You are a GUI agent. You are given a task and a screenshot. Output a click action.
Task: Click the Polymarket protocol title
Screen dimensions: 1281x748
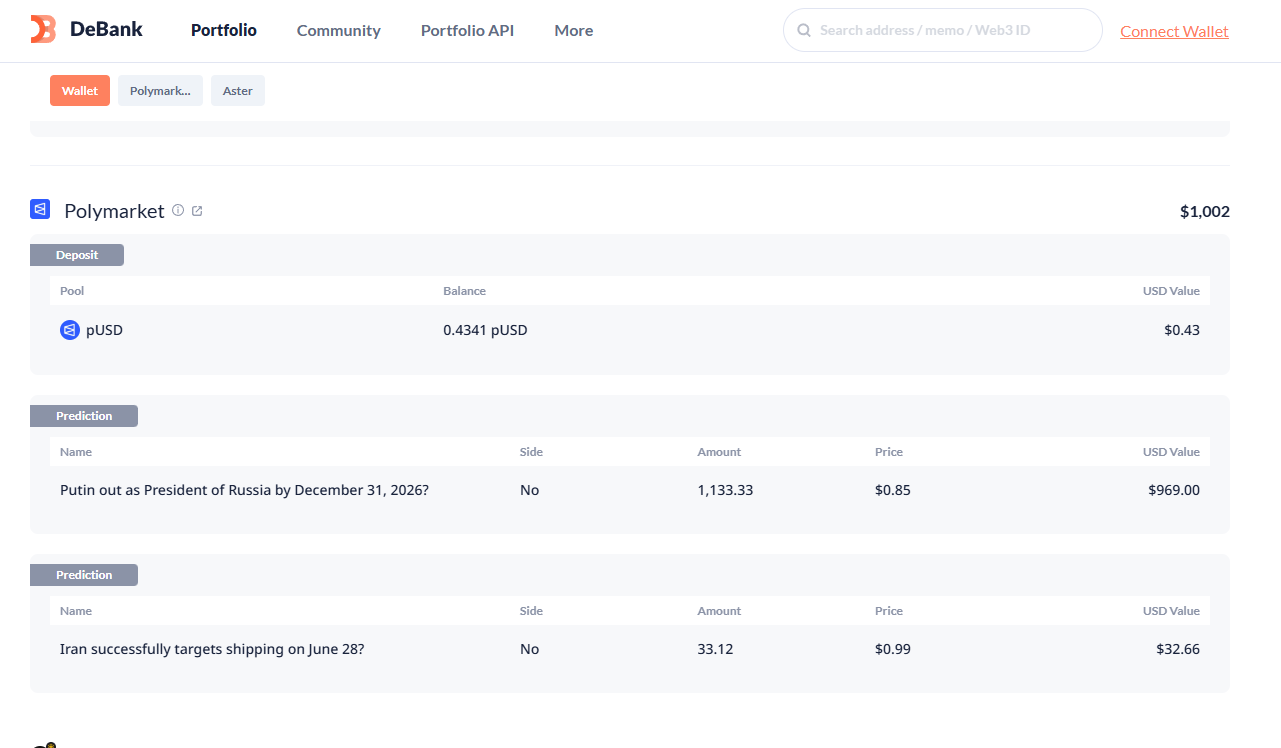(x=114, y=211)
